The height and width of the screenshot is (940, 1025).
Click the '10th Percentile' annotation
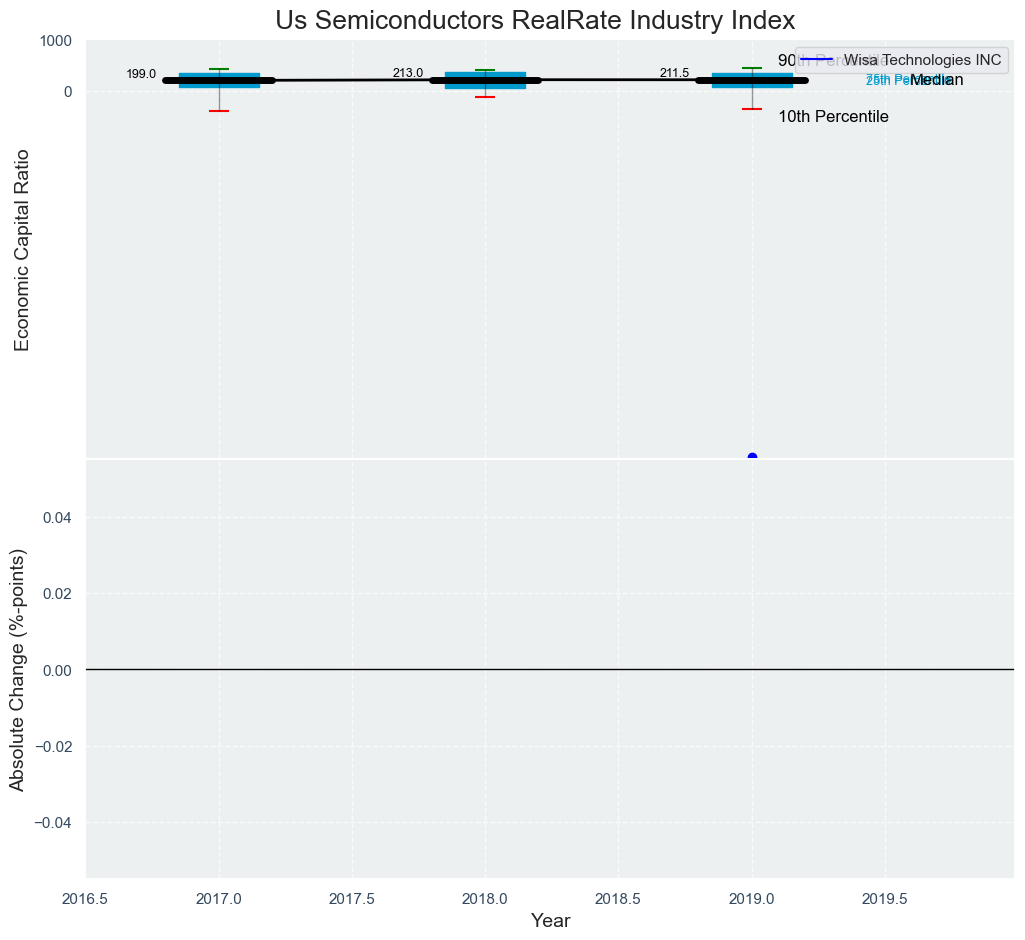833,117
